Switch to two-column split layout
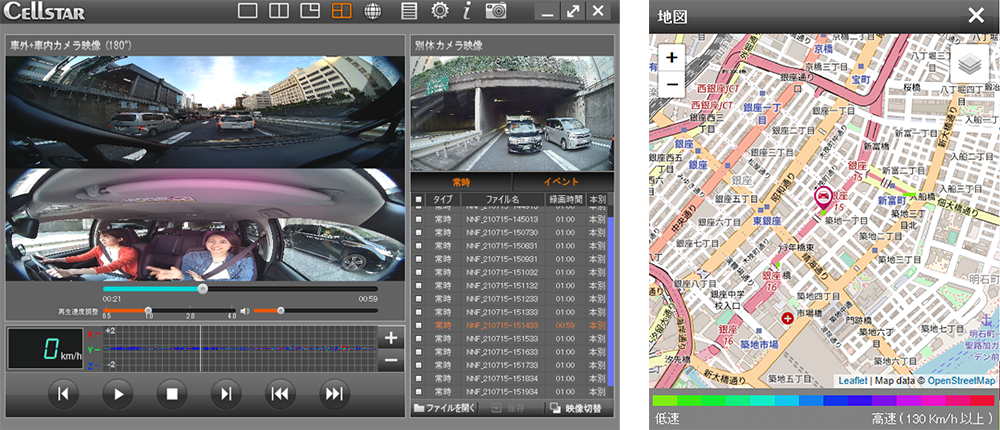 279,11
